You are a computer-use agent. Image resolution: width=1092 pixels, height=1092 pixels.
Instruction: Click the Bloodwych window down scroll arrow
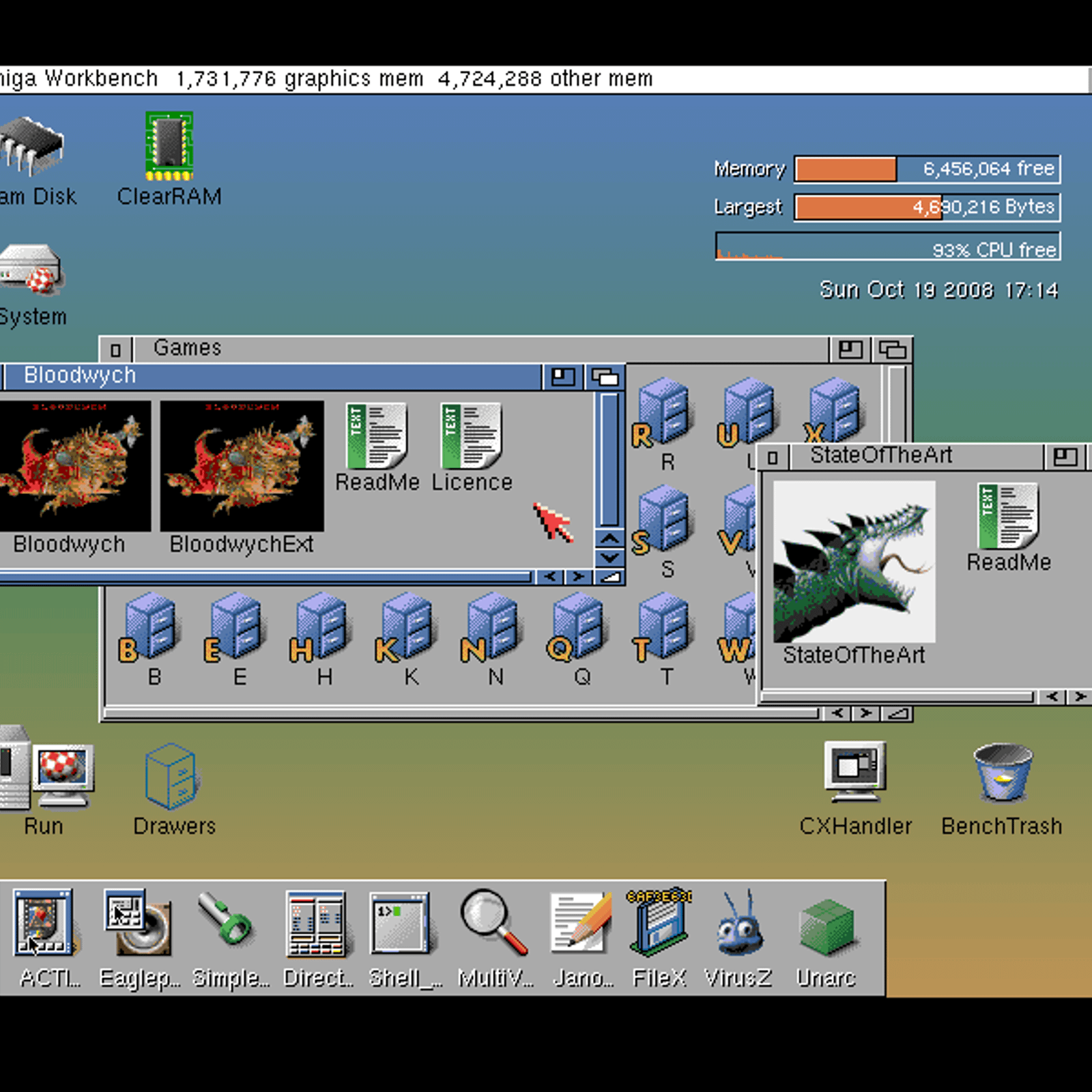[609, 558]
